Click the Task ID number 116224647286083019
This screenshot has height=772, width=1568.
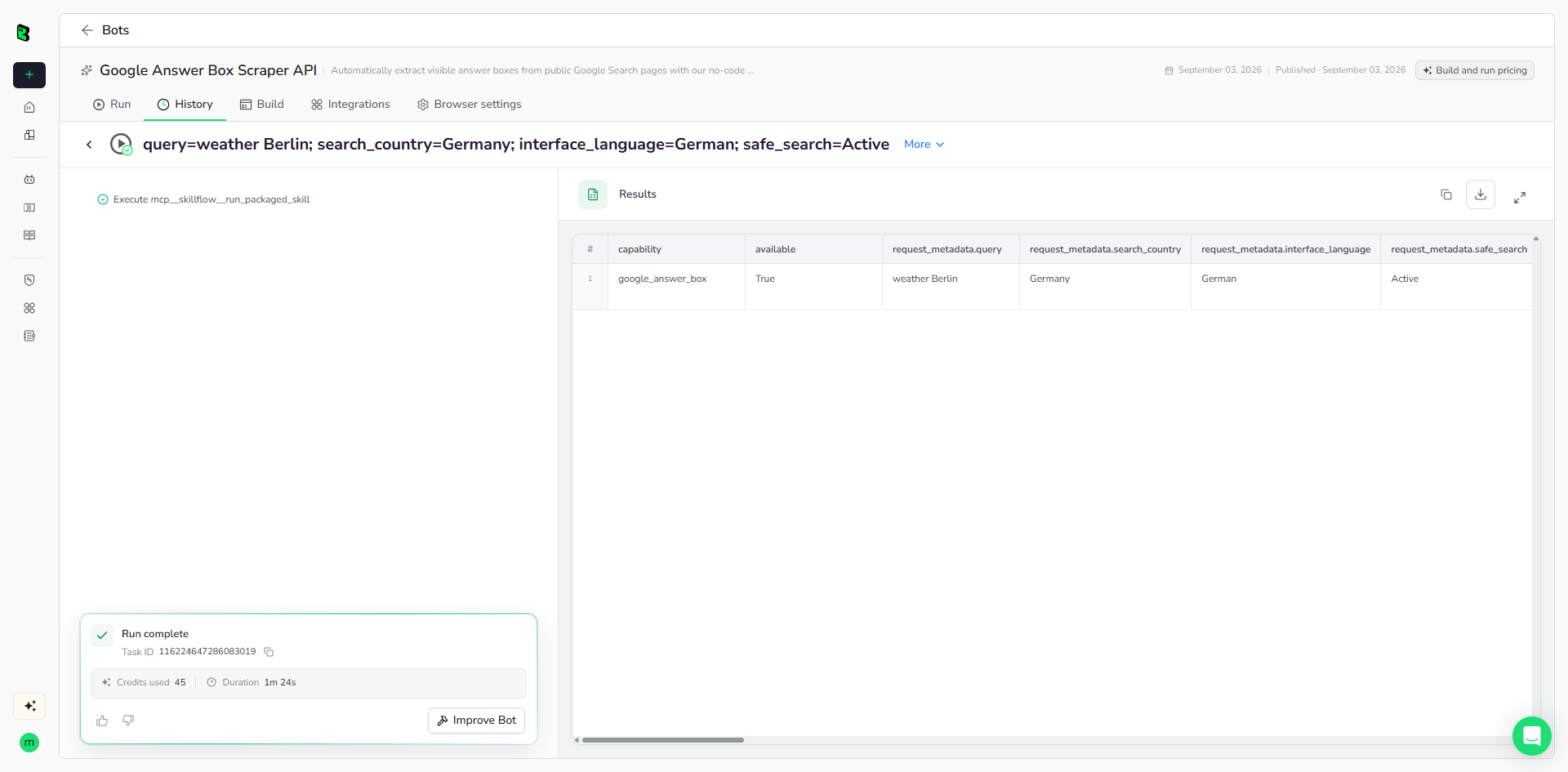click(207, 652)
